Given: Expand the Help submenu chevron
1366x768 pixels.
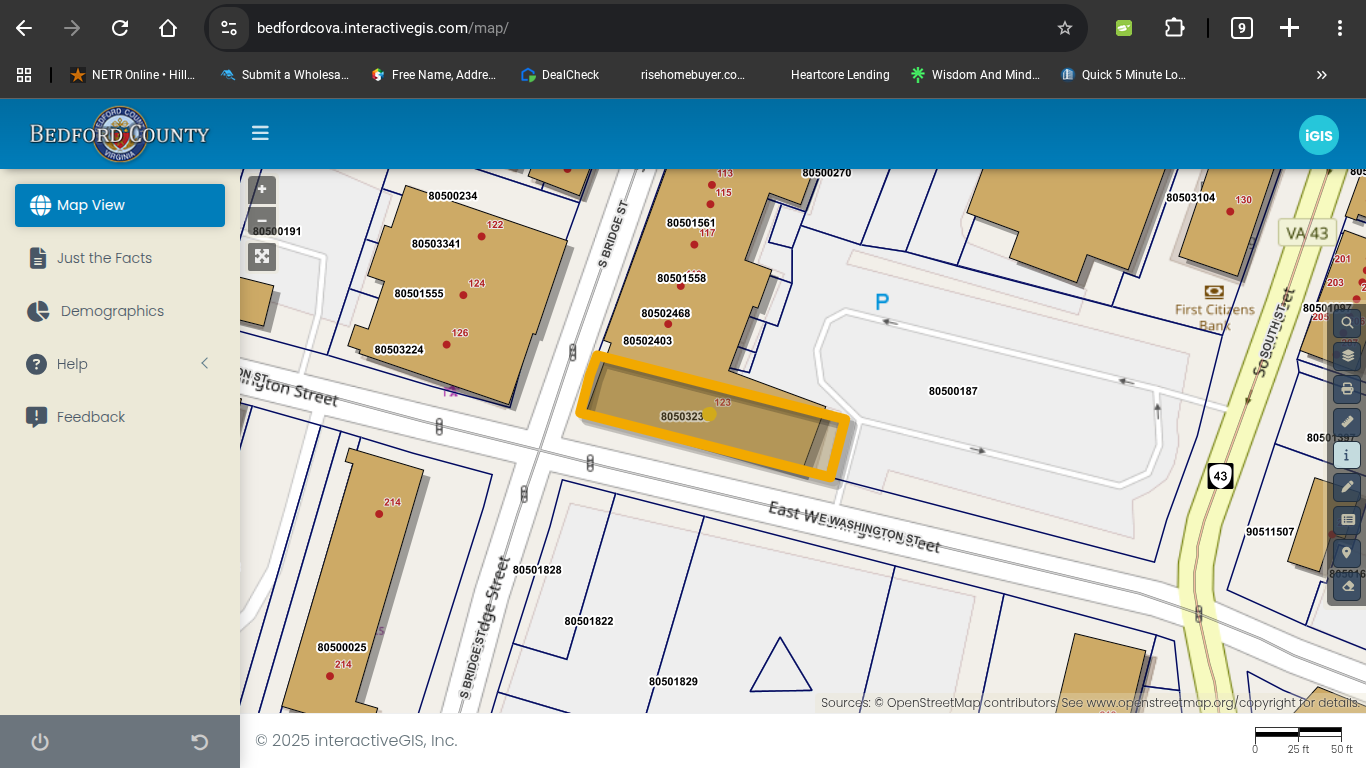Looking at the screenshot, I should pyautogui.click(x=204, y=364).
